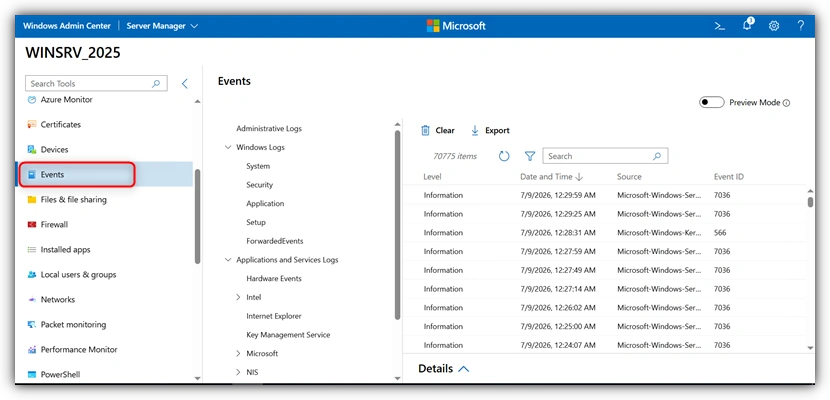Focus the events Search input field
The image size is (830, 400).
point(605,156)
